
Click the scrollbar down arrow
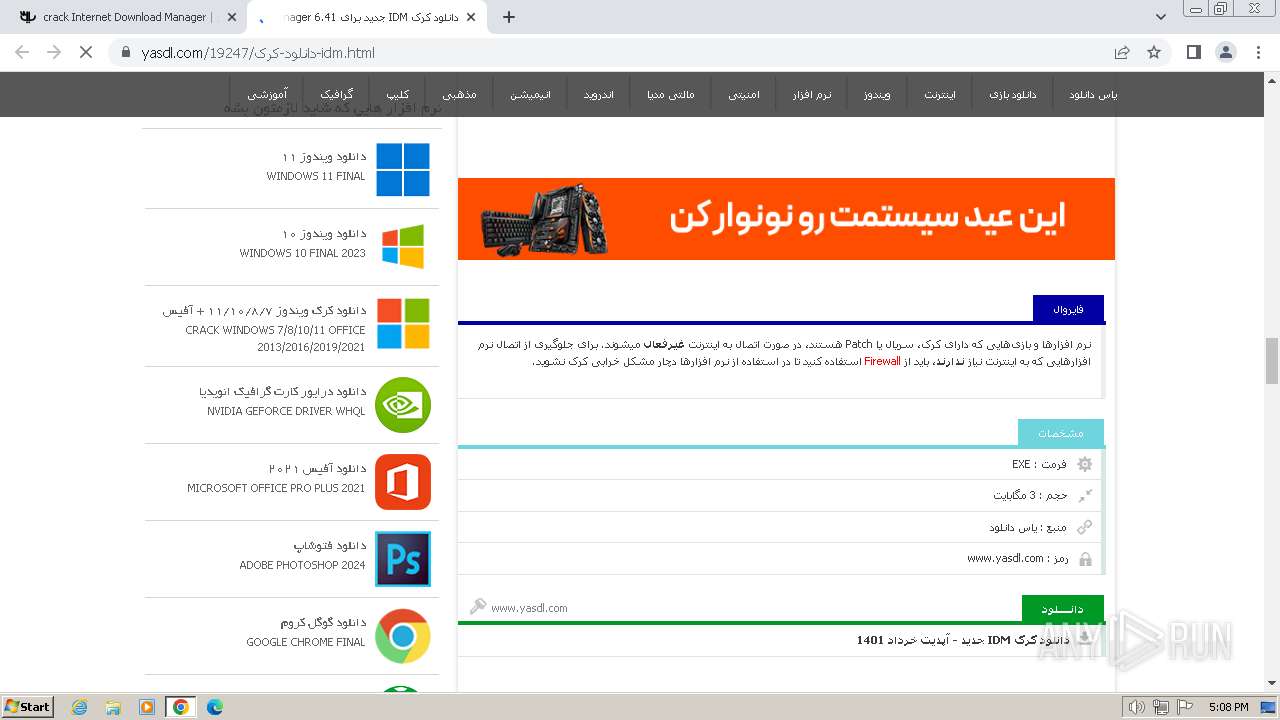coord(1272,684)
